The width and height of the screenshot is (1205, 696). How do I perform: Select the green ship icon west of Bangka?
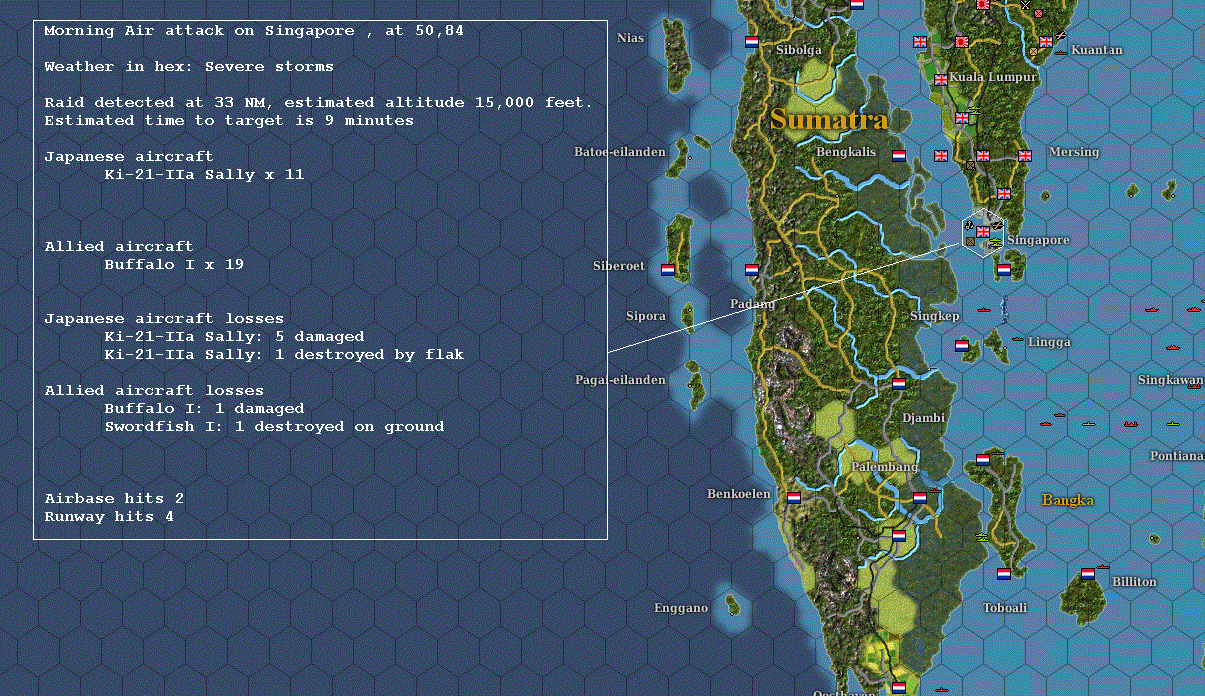pos(984,538)
